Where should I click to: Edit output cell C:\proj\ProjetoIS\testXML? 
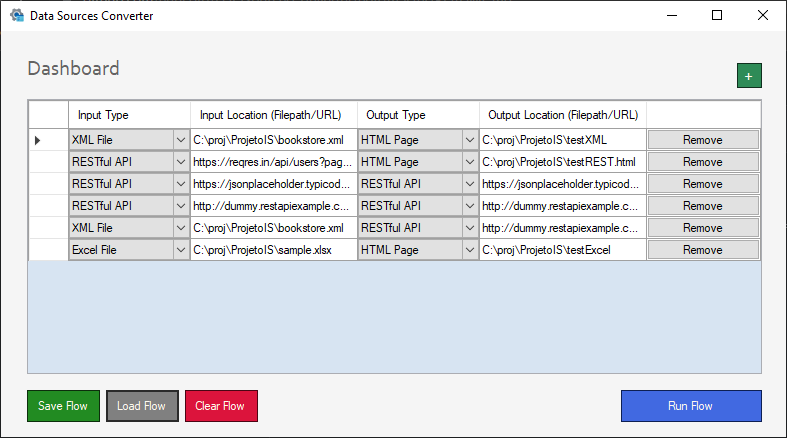coord(563,140)
